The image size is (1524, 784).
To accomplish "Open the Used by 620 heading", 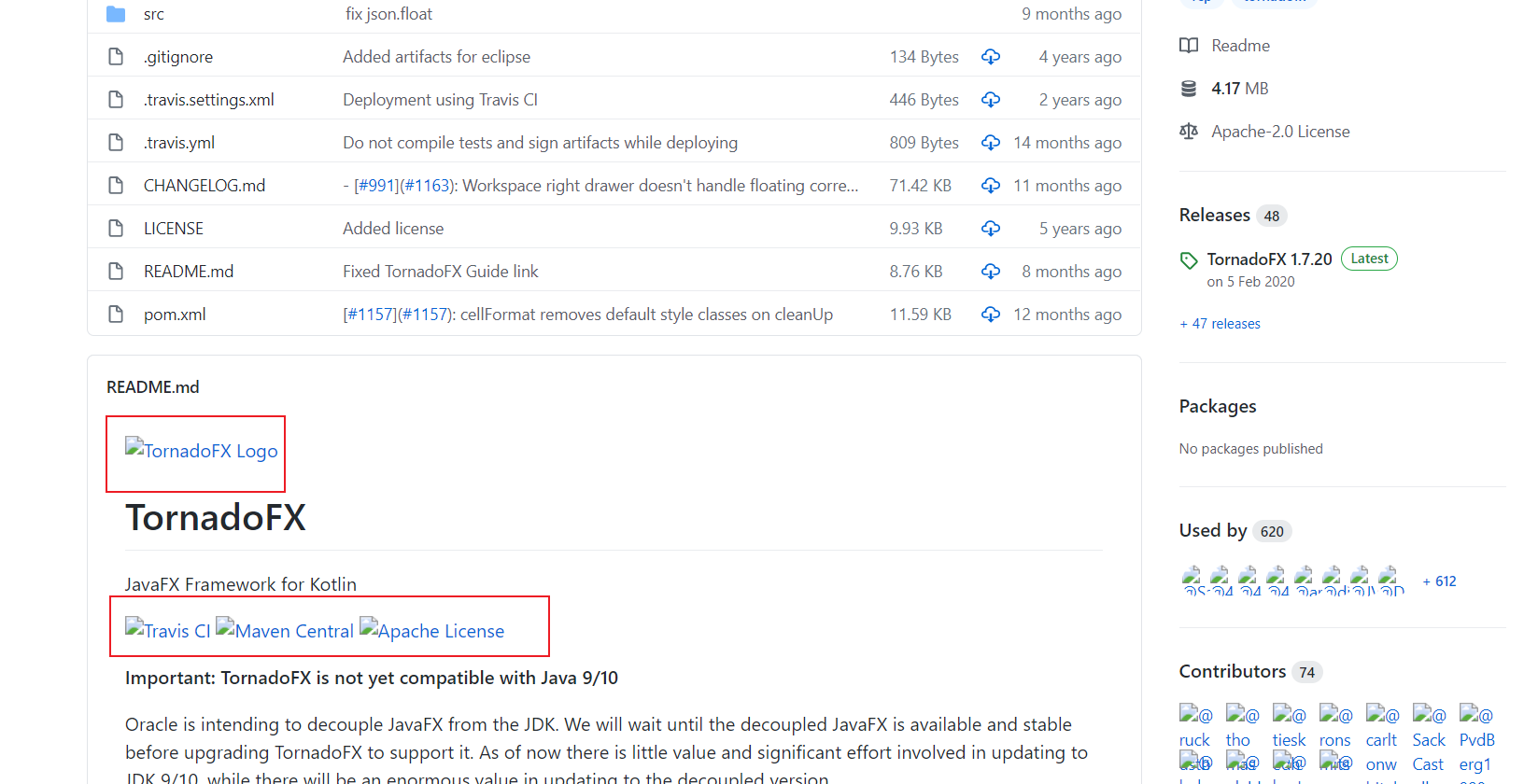I will [x=1235, y=530].
